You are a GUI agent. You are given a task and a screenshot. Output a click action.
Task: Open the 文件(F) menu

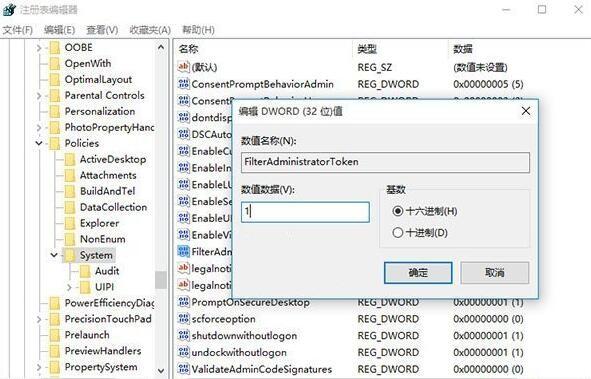[18, 29]
